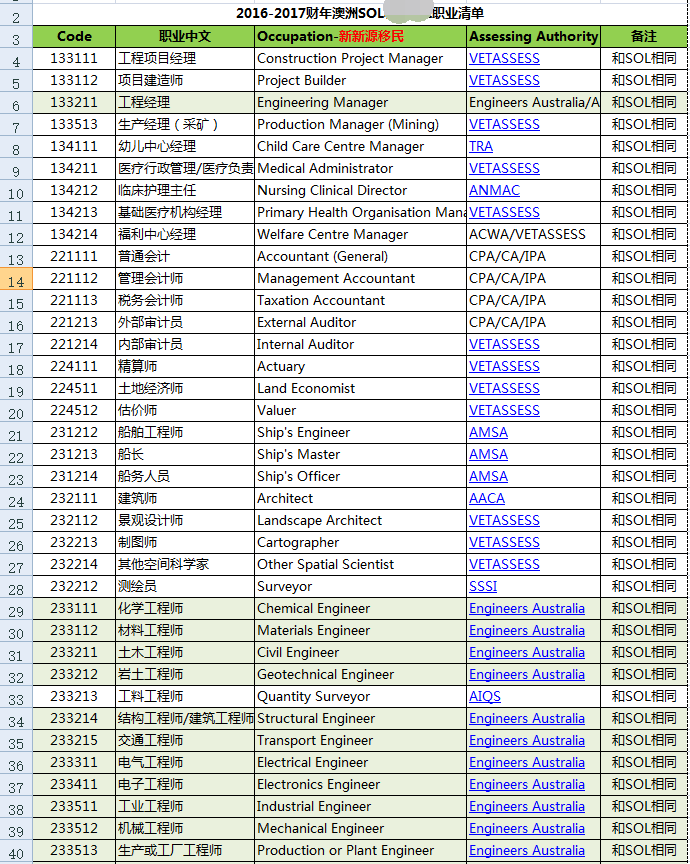
Task: Open VETASSESS link for Actuary
Action: [504, 366]
